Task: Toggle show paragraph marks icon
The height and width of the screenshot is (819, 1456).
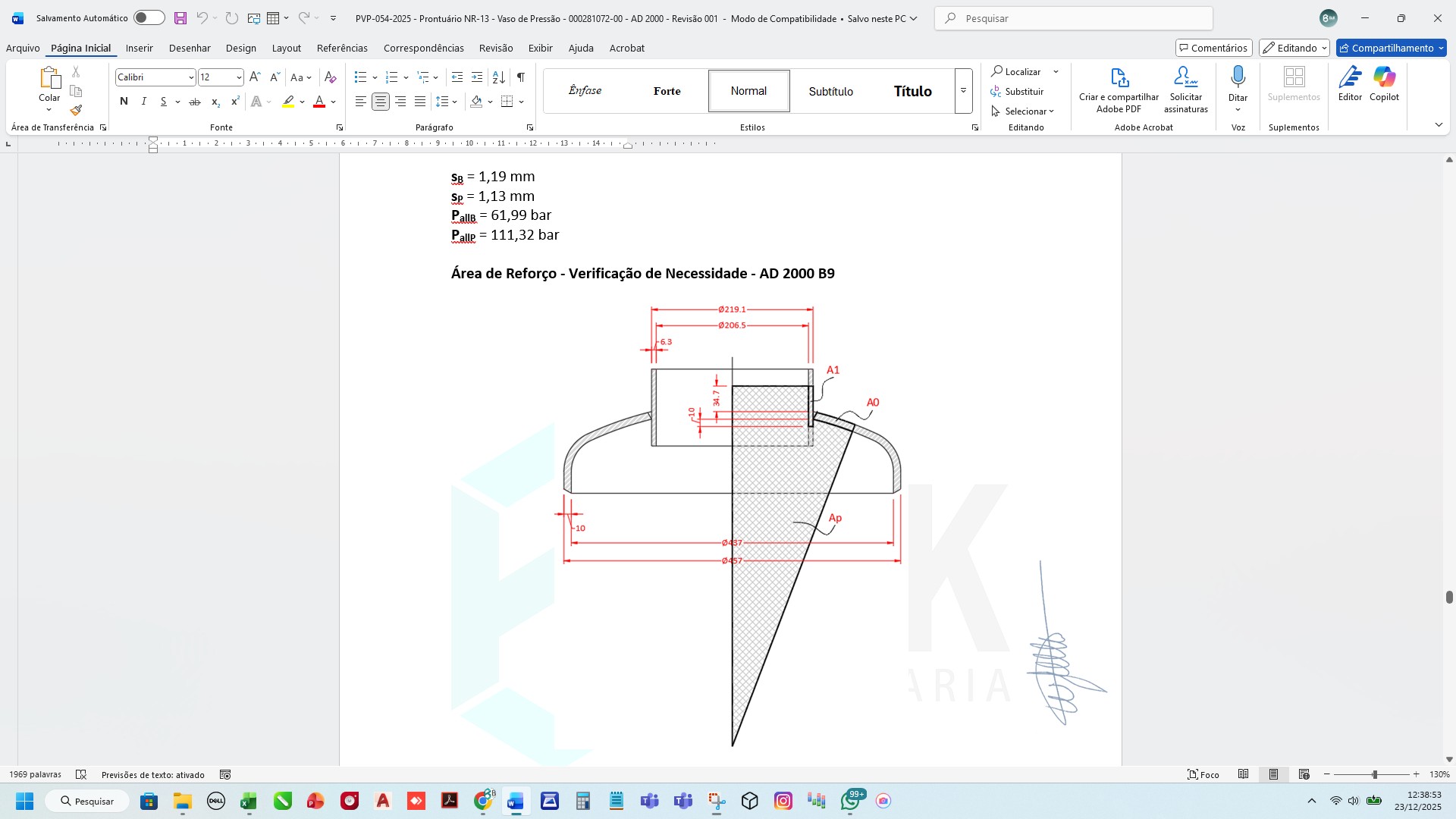Action: [x=521, y=77]
